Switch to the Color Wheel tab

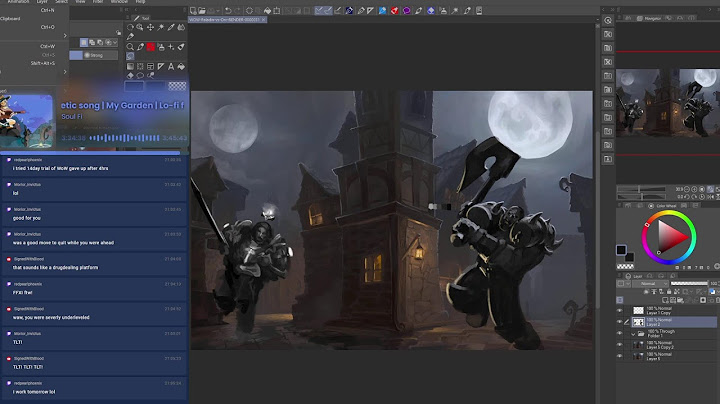click(663, 206)
